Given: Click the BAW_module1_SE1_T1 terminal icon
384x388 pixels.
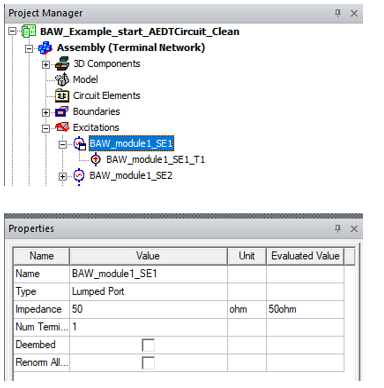Looking at the screenshot, I should point(96,160).
